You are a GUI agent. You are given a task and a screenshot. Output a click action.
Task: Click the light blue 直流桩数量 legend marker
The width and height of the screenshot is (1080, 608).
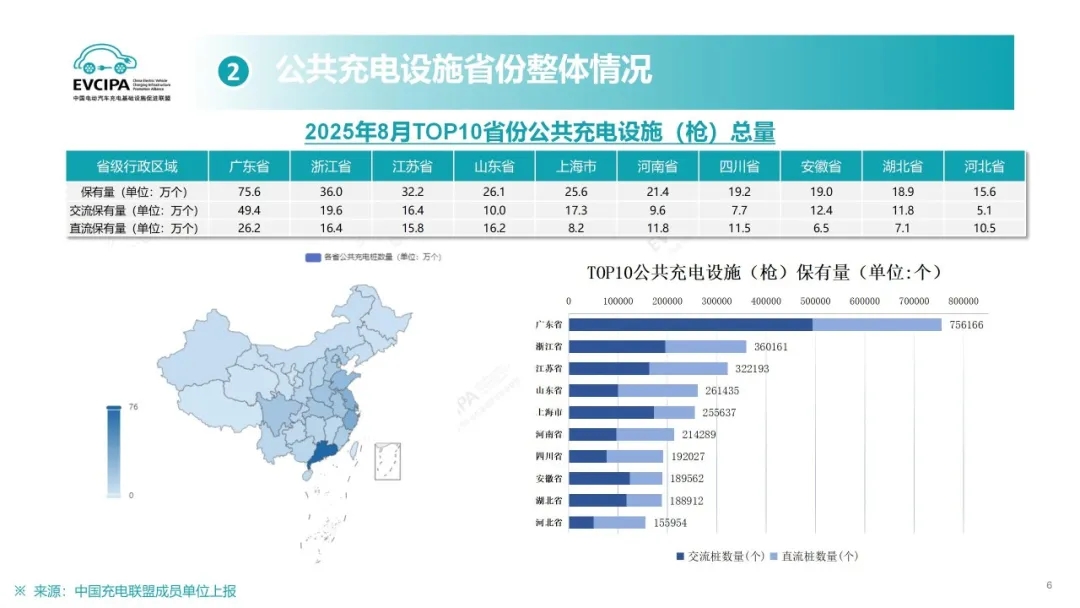point(774,556)
